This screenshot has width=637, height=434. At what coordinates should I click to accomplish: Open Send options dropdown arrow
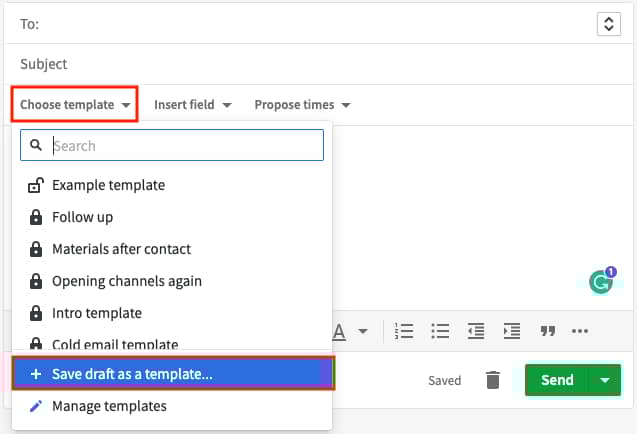pos(604,380)
